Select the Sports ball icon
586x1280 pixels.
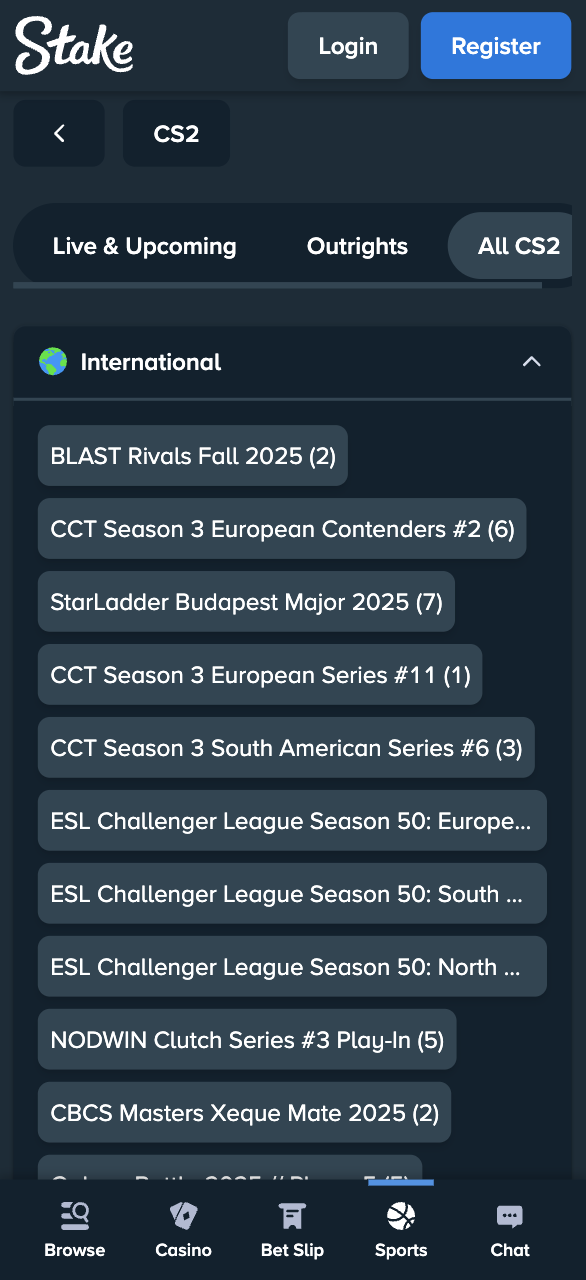(x=400, y=1215)
